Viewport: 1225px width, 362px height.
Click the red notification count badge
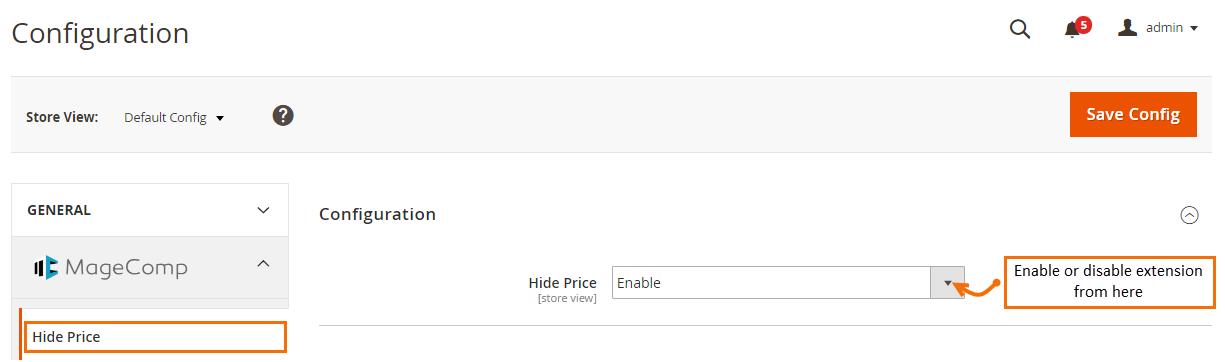1084,24
